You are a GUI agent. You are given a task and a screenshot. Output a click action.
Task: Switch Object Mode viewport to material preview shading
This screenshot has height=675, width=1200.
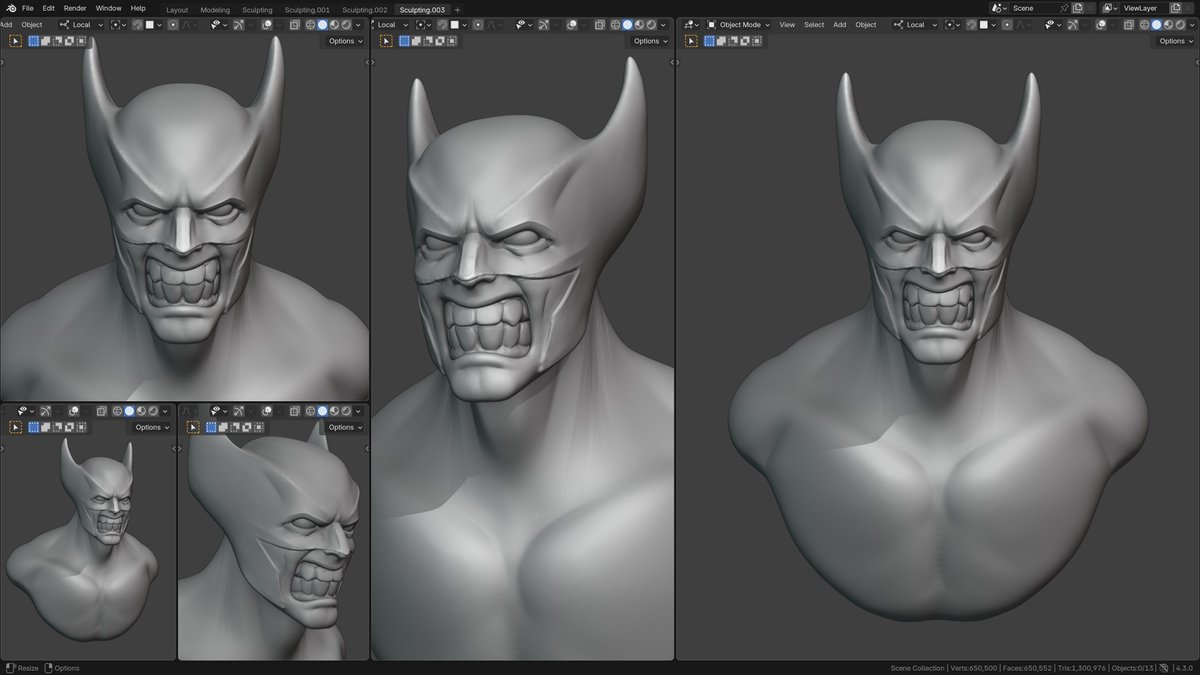tap(1168, 25)
